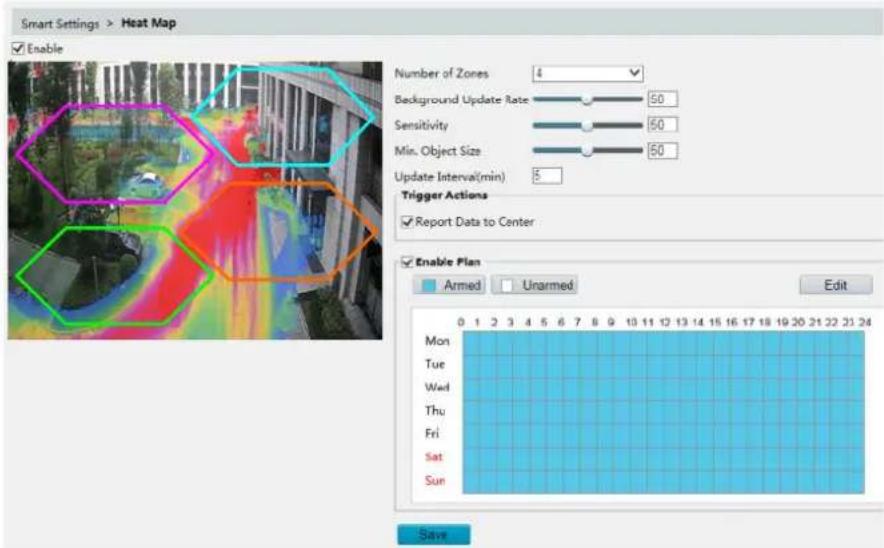
Task: Click the Wed row in the schedule grid
Action: (664, 389)
